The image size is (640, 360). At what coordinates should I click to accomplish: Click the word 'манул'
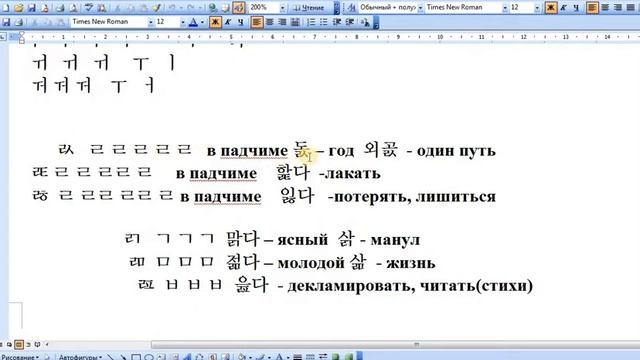tap(395, 240)
